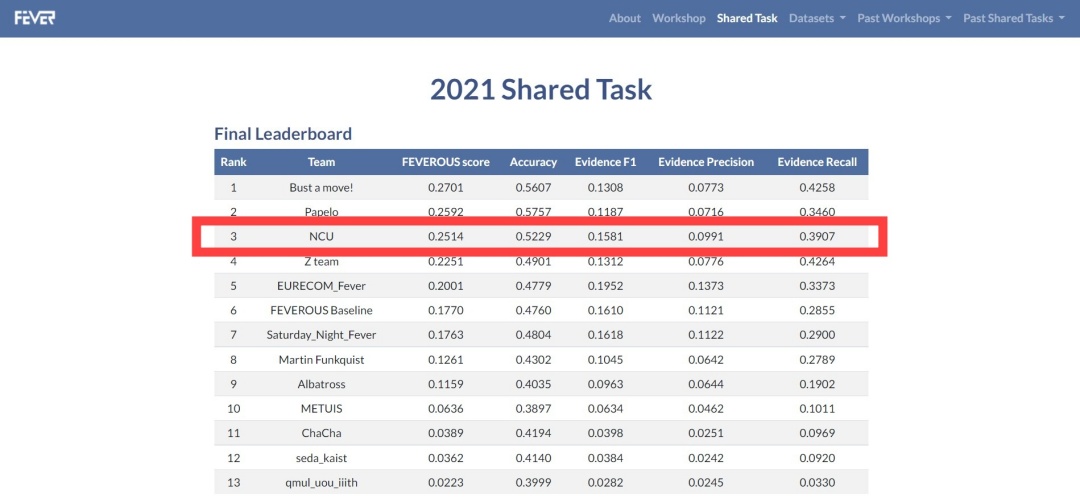Expand the Datasets dropdown menu

816,18
